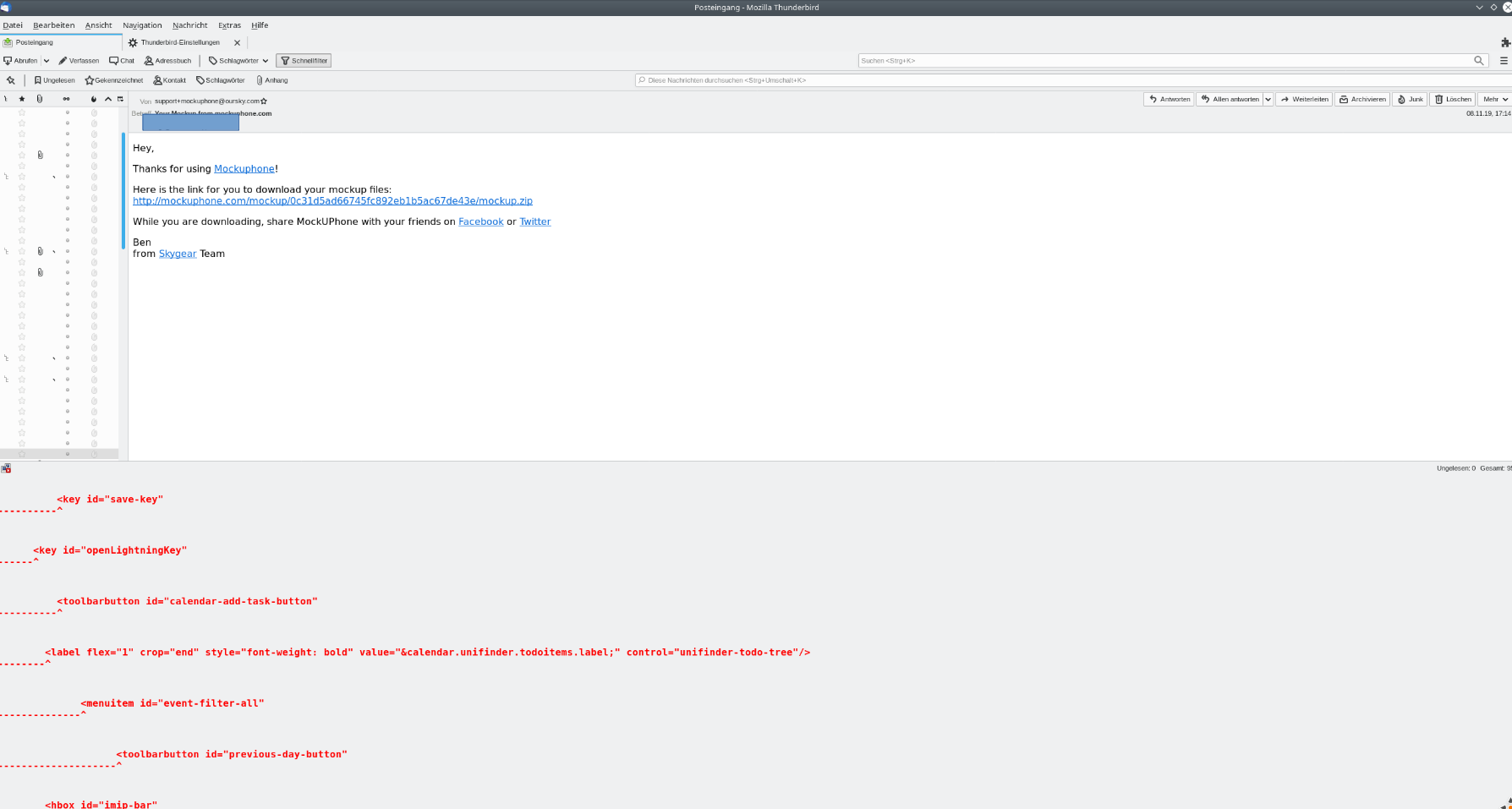Enable the Anhang attachment filter

[272, 80]
